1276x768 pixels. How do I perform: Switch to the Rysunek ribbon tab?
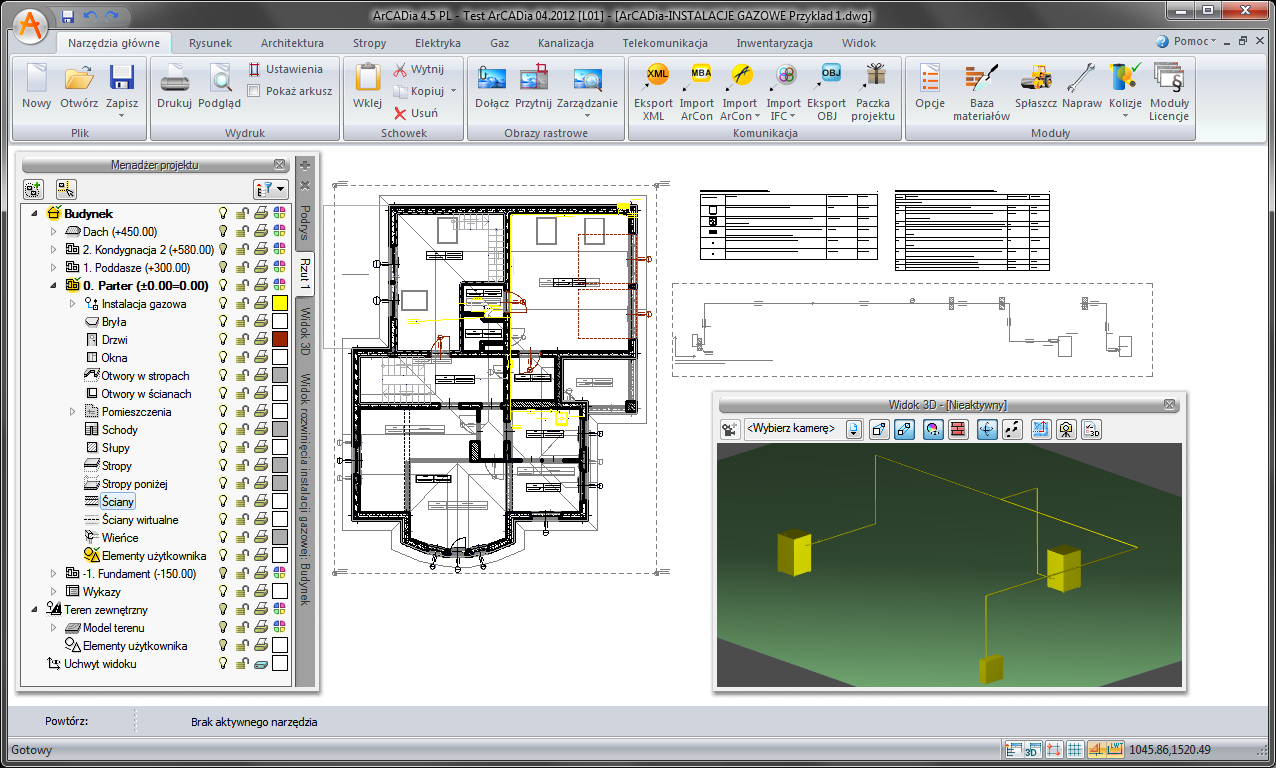[210, 43]
